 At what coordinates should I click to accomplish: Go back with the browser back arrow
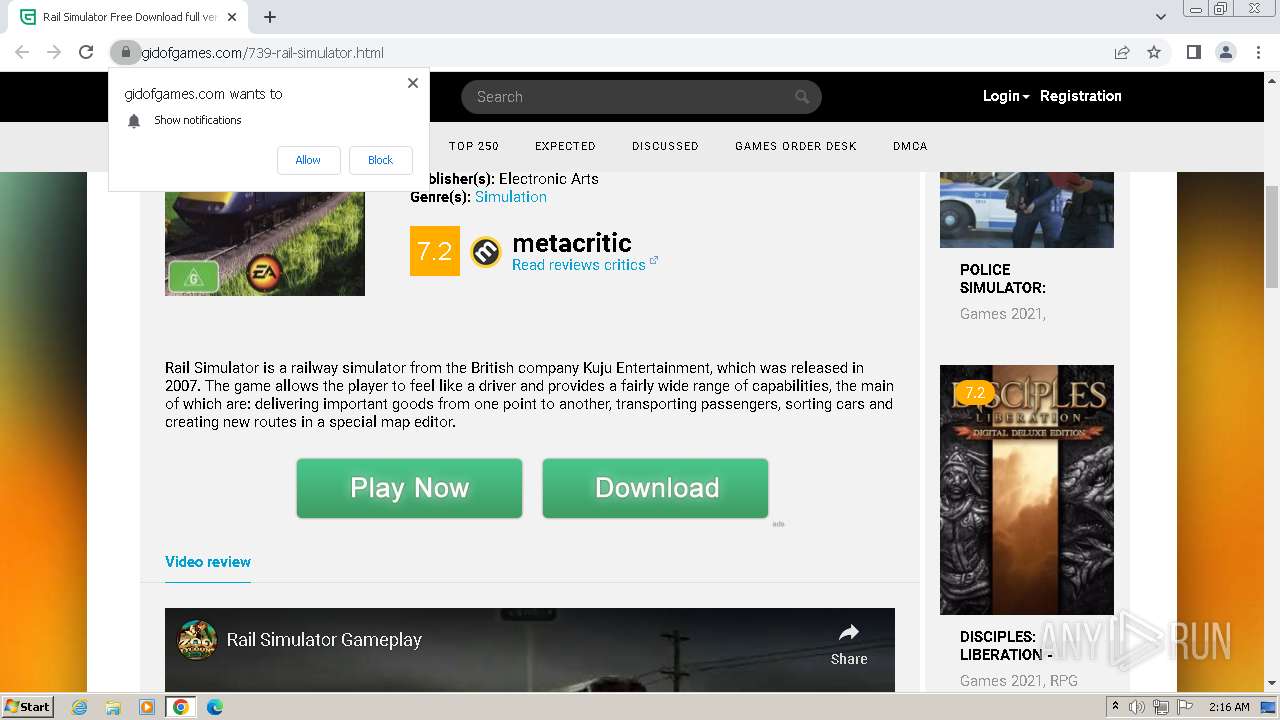pyautogui.click(x=22, y=52)
